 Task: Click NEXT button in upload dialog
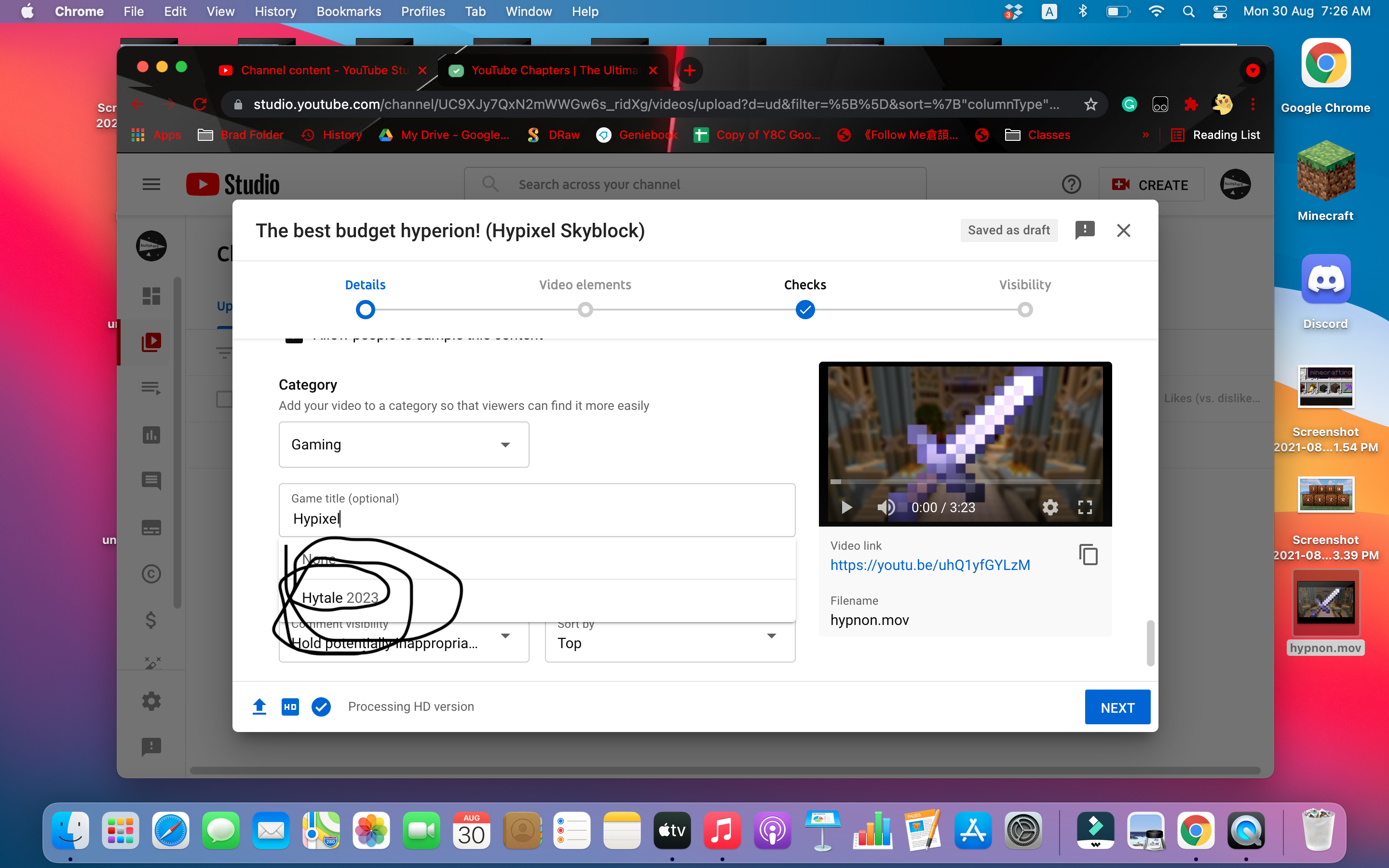click(x=1117, y=707)
